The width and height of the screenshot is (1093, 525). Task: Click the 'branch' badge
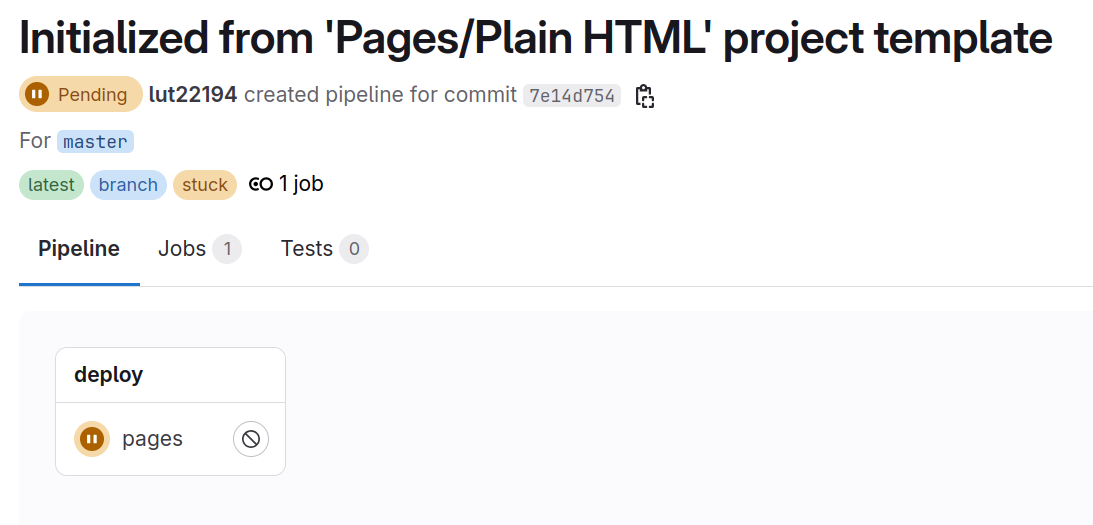pyautogui.click(x=128, y=185)
